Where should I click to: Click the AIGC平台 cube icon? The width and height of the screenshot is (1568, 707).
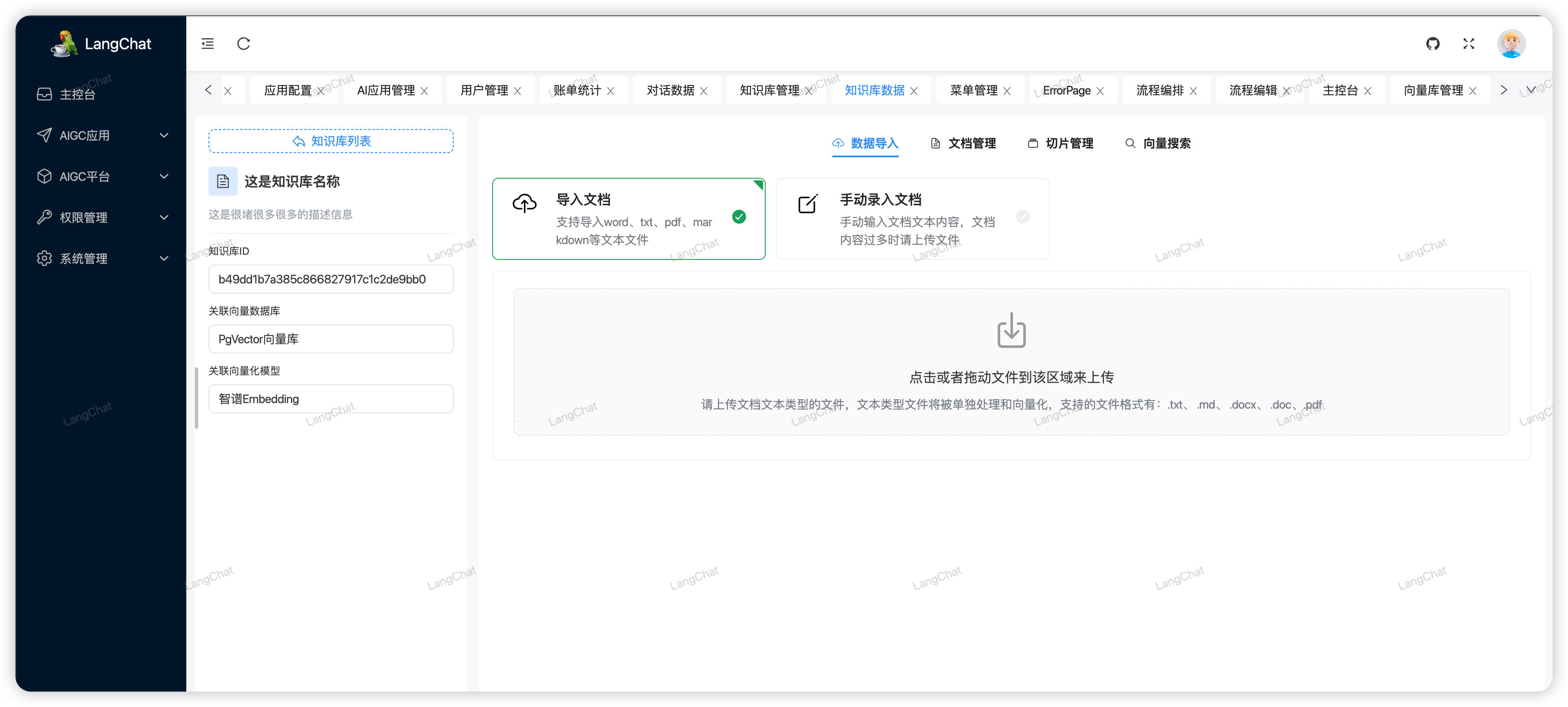pyautogui.click(x=44, y=177)
